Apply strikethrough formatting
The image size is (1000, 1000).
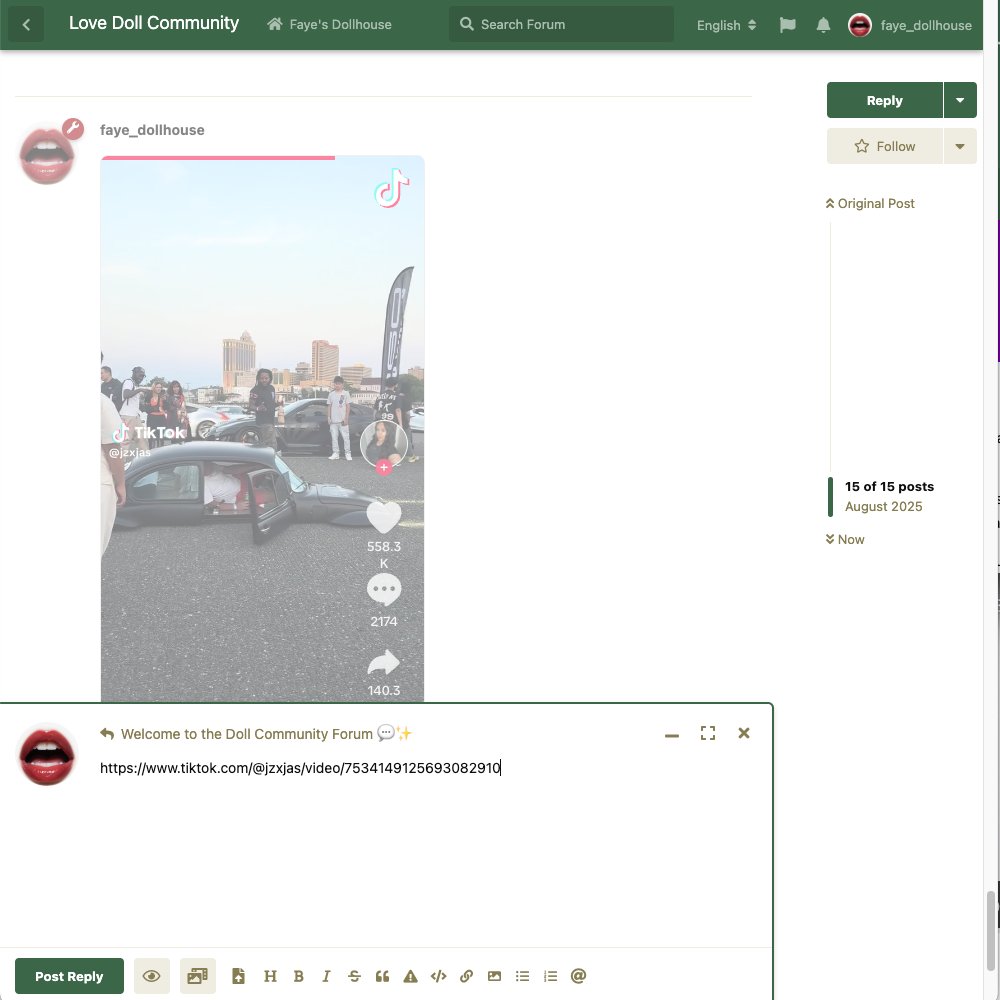(x=354, y=976)
